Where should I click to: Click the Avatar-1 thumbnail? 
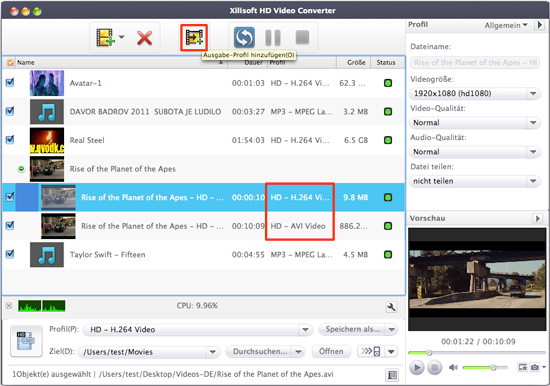click(47, 83)
